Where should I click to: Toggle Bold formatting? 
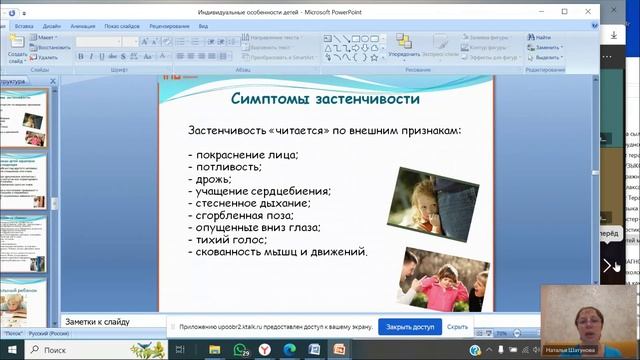point(81,56)
